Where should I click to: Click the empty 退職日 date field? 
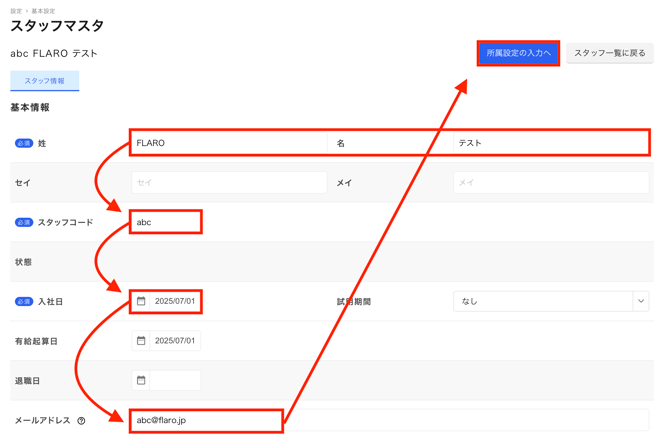pos(175,380)
